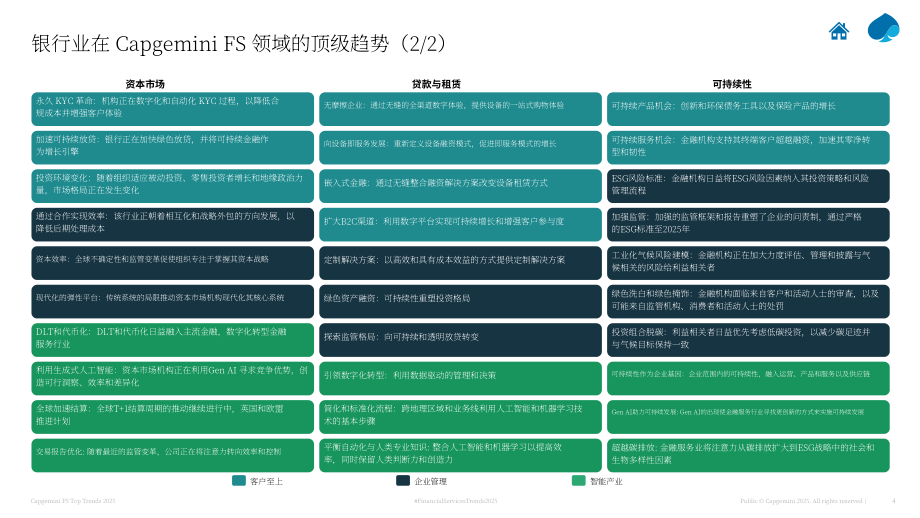Click the 客户至上 legend label
Viewport: 920px width, 518px height.
click(266, 481)
